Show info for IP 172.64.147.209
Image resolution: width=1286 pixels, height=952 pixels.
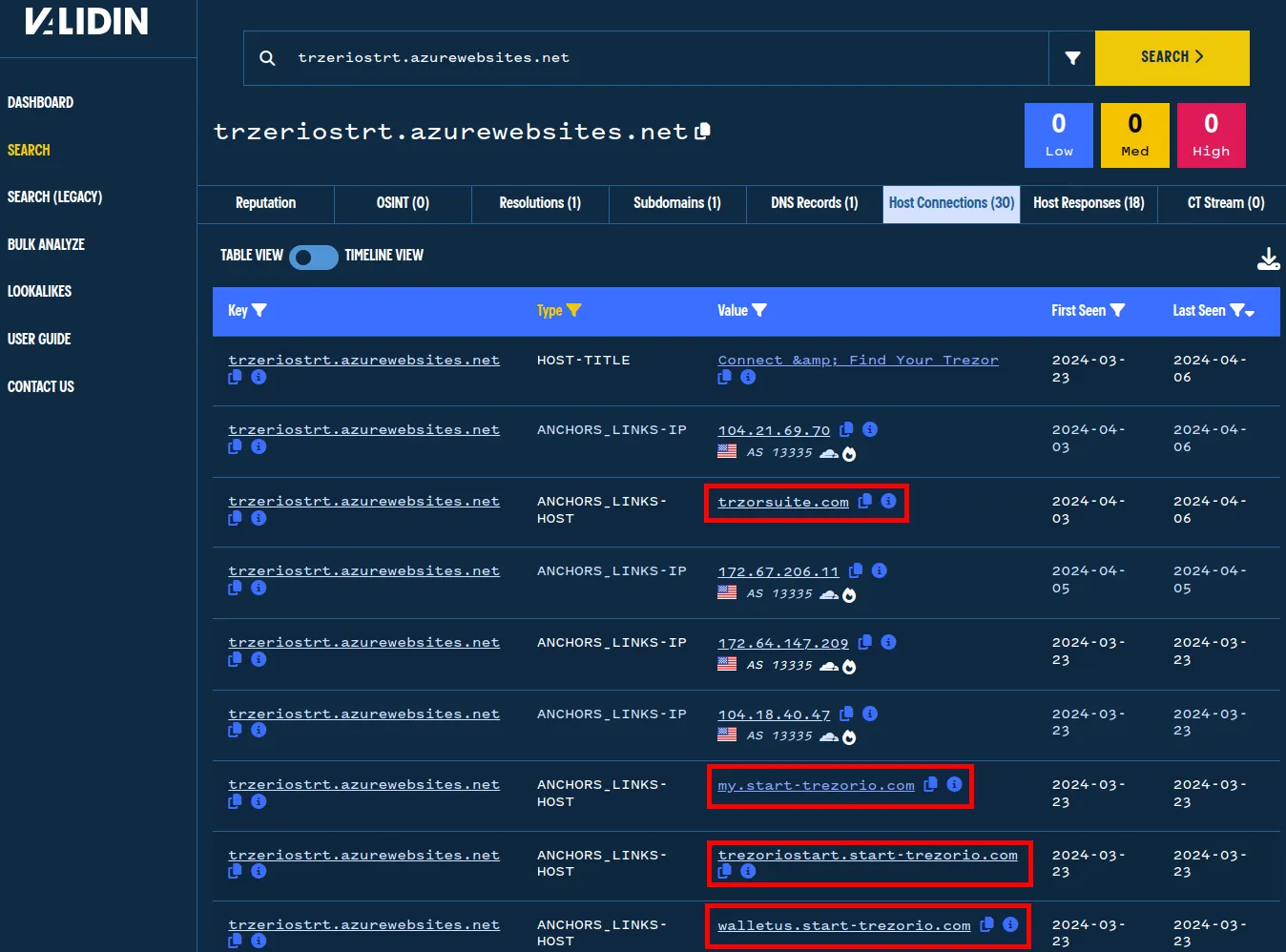[x=888, y=642]
